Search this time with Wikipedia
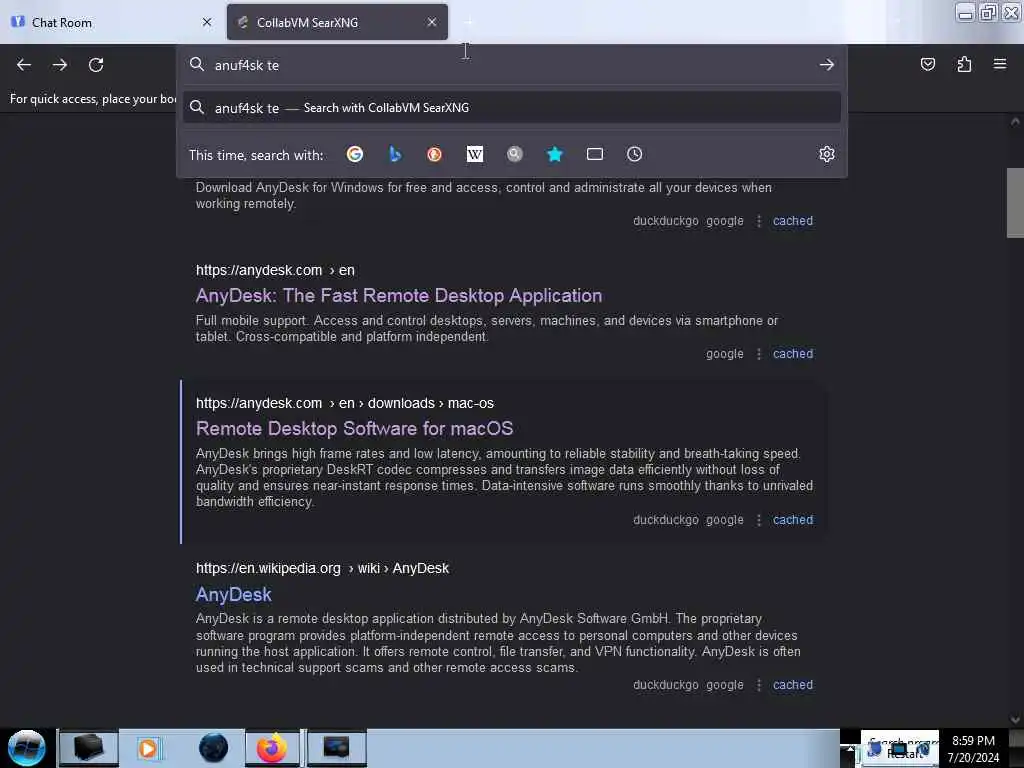This screenshot has height=768, width=1024. 475,154
